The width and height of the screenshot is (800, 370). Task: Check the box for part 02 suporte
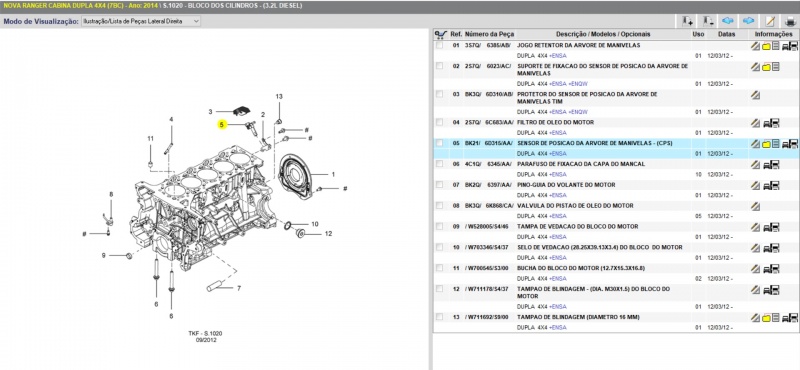coord(439,66)
